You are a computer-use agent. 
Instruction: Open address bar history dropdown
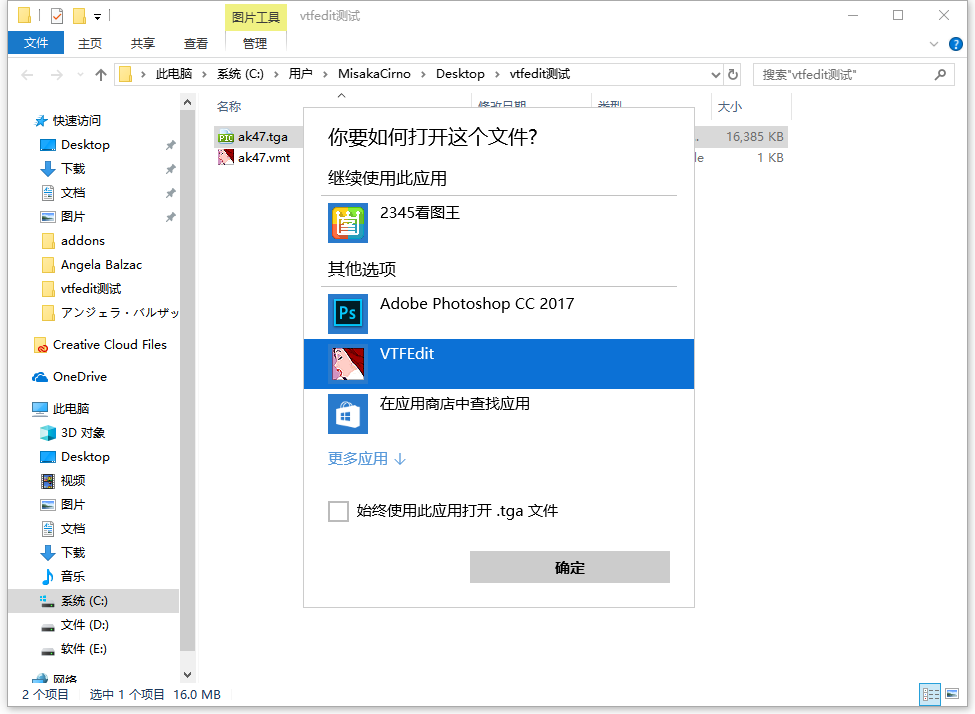click(x=715, y=75)
